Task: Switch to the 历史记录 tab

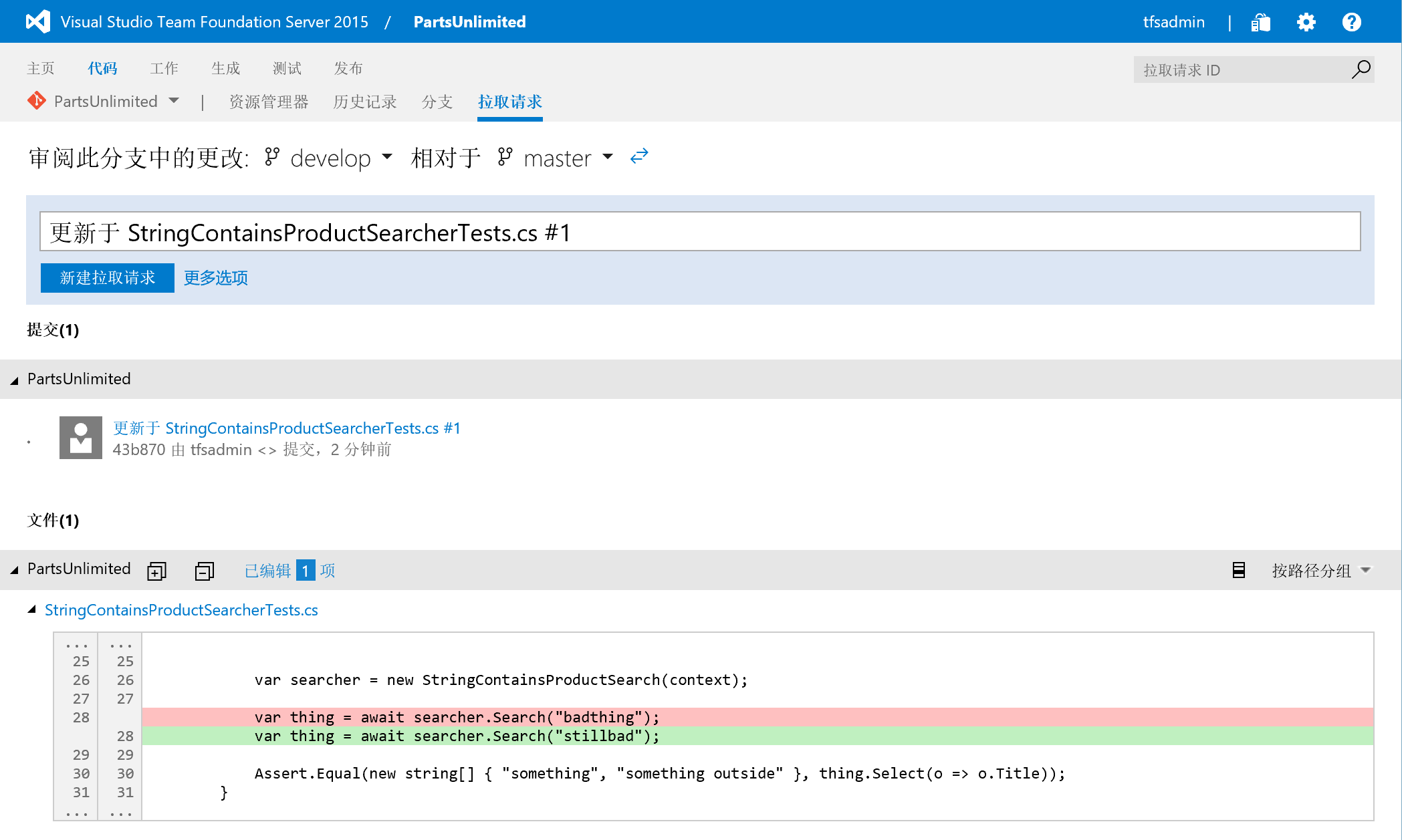Action: (365, 102)
